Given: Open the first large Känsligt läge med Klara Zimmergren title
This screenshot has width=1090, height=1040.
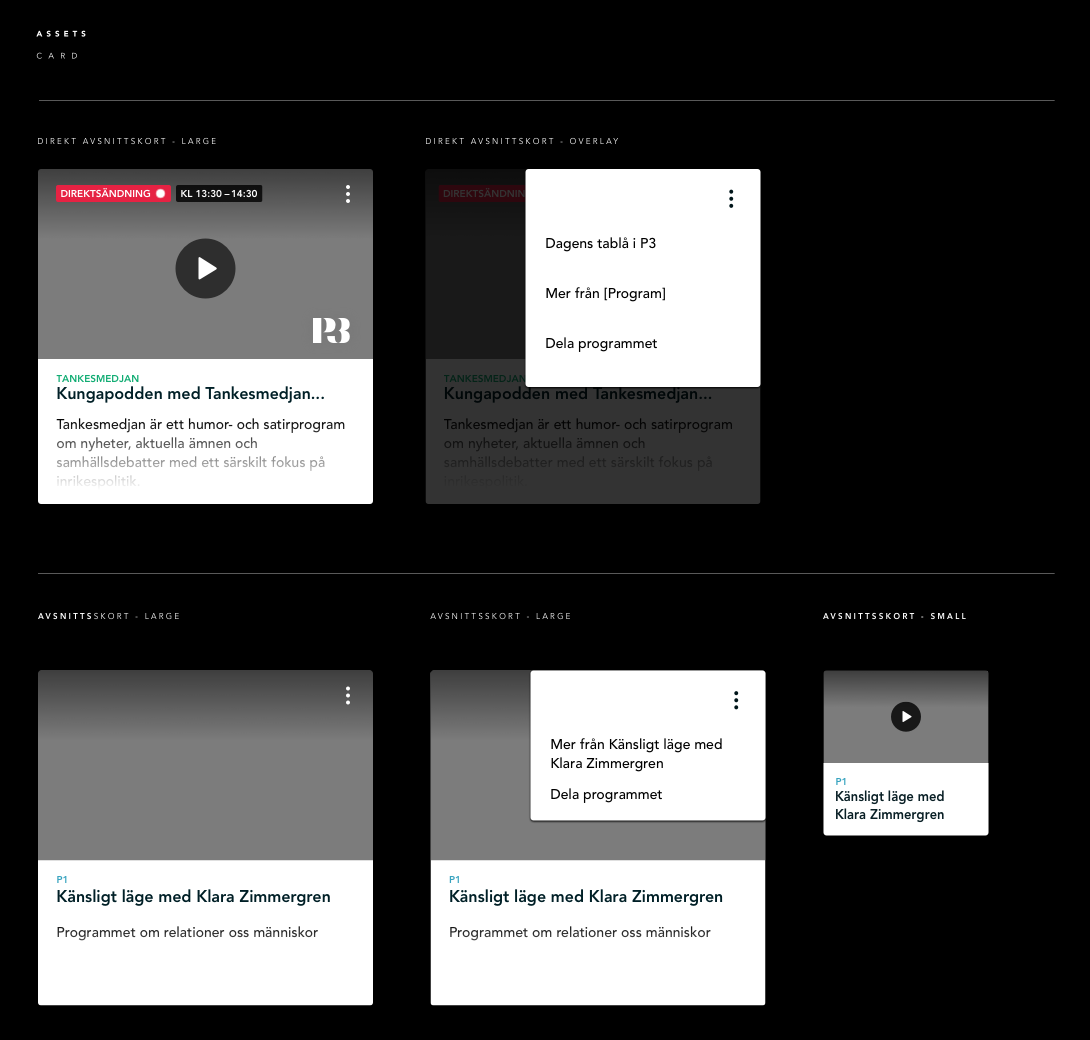Looking at the screenshot, I should point(193,897).
